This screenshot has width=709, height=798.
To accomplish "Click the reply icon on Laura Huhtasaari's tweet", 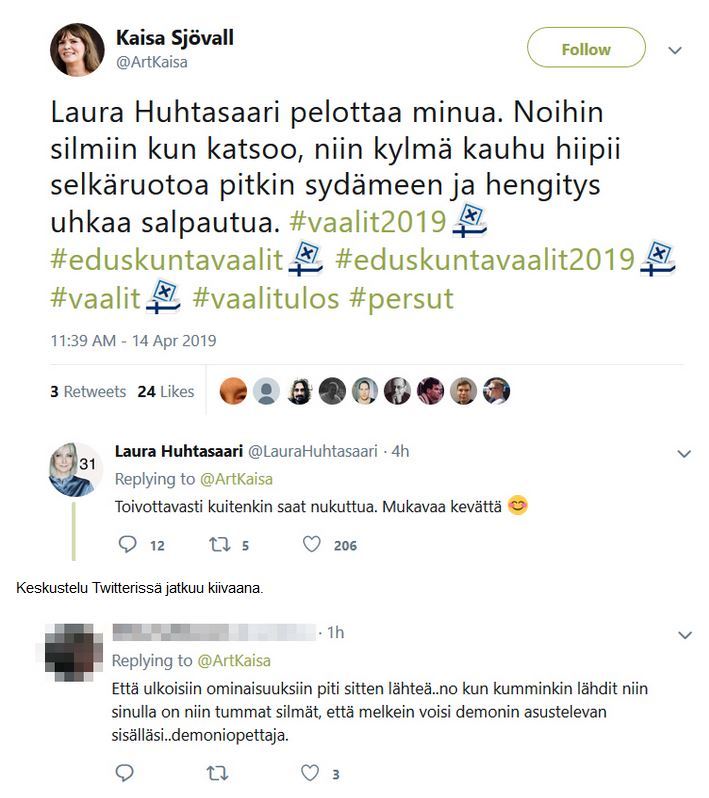I will 127,545.
